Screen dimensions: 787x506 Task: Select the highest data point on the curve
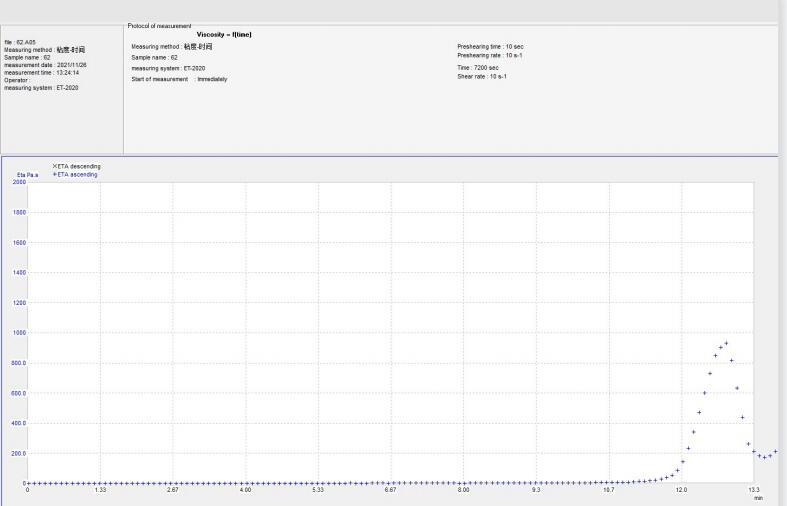726,343
